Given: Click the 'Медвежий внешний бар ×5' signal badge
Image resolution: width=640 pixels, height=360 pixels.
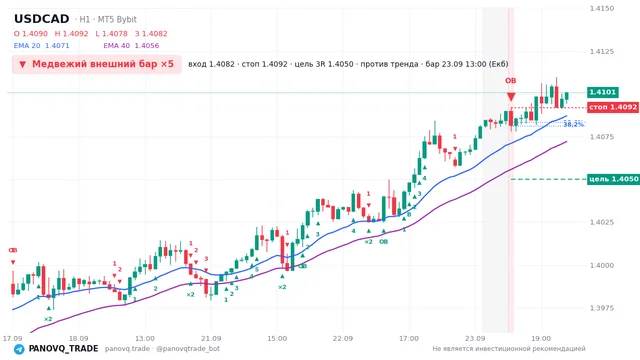Looking at the screenshot, I should (96, 64).
